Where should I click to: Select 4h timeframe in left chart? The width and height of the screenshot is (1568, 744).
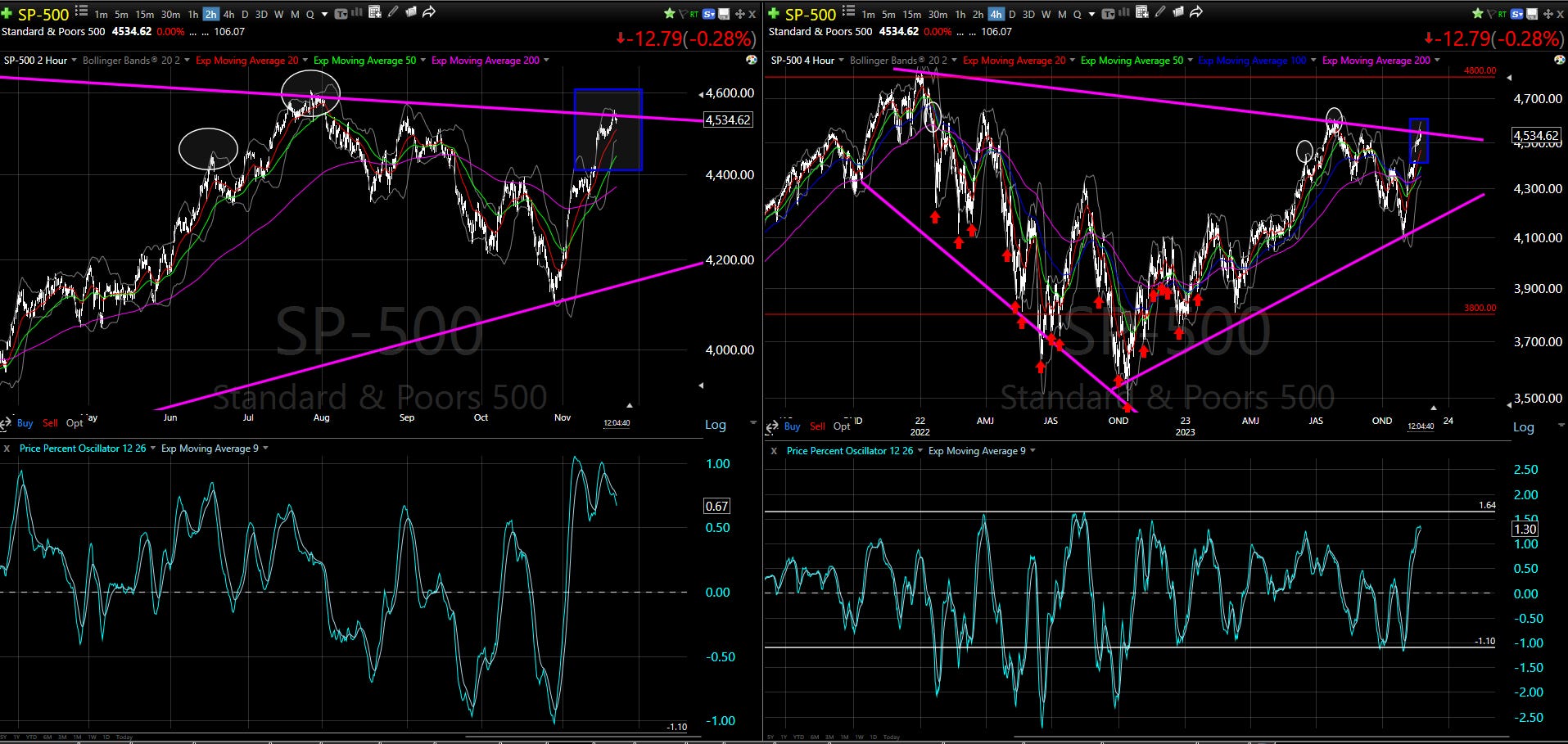click(228, 15)
